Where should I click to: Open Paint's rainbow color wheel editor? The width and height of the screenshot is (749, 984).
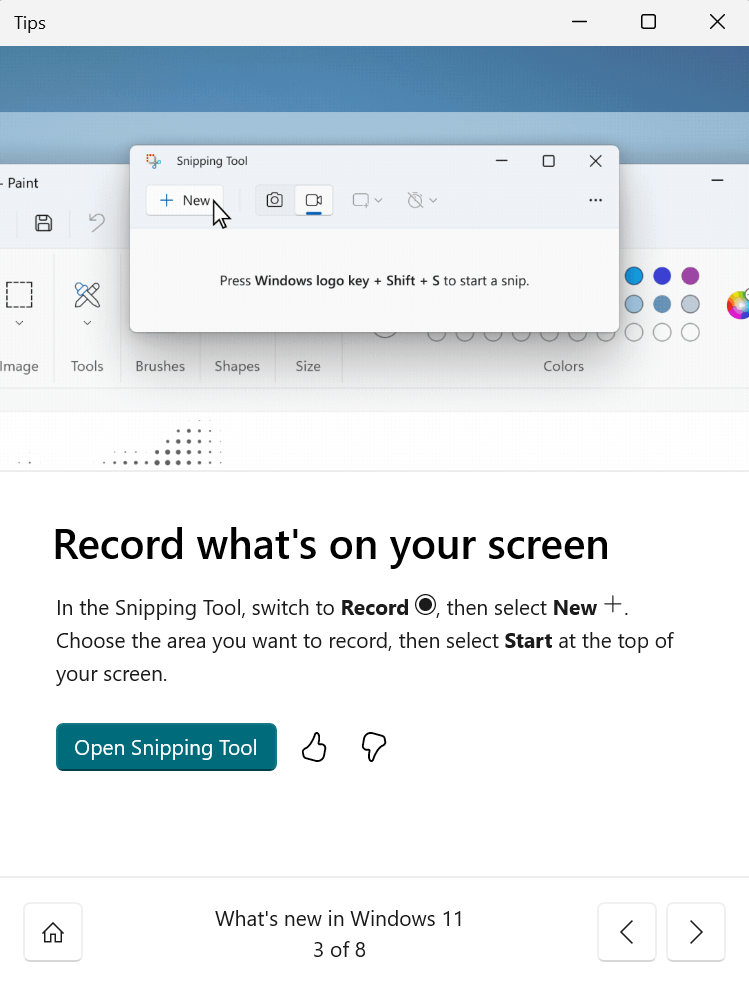tap(738, 304)
